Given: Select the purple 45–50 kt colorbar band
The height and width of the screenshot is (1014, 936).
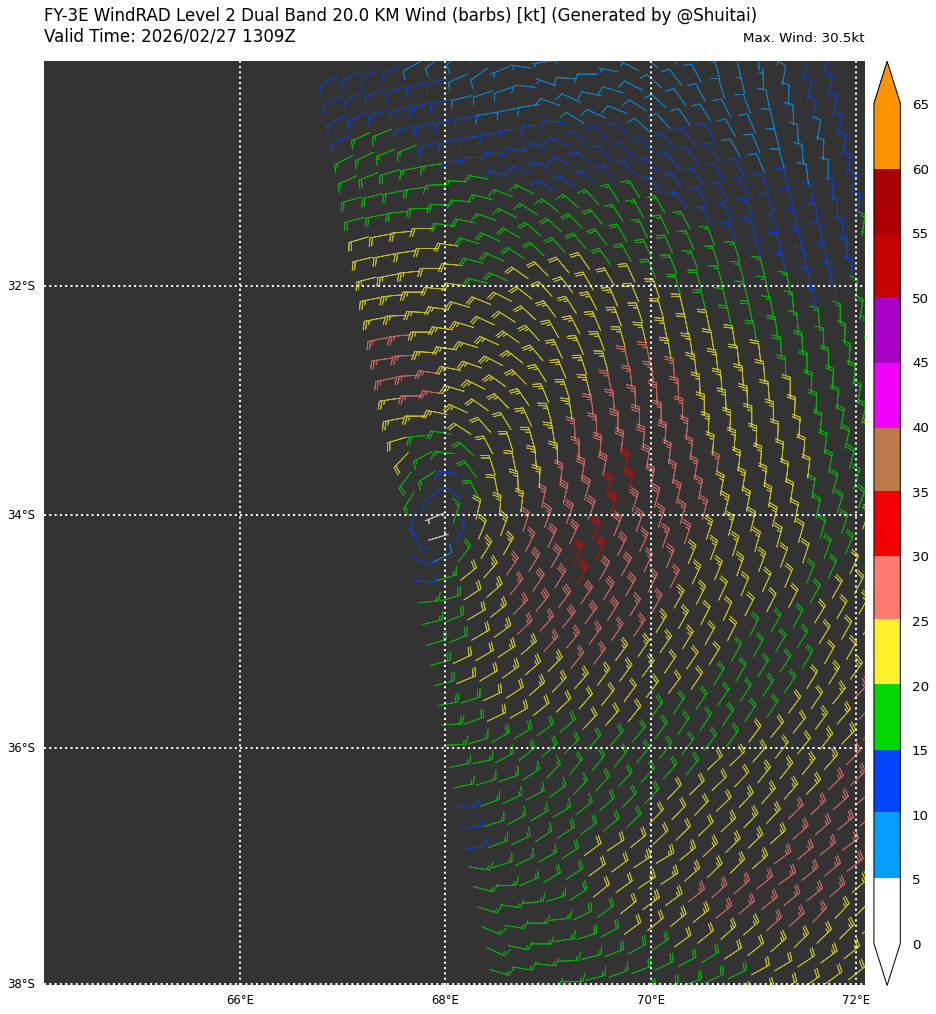Looking at the screenshot, I should tap(886, 330).
